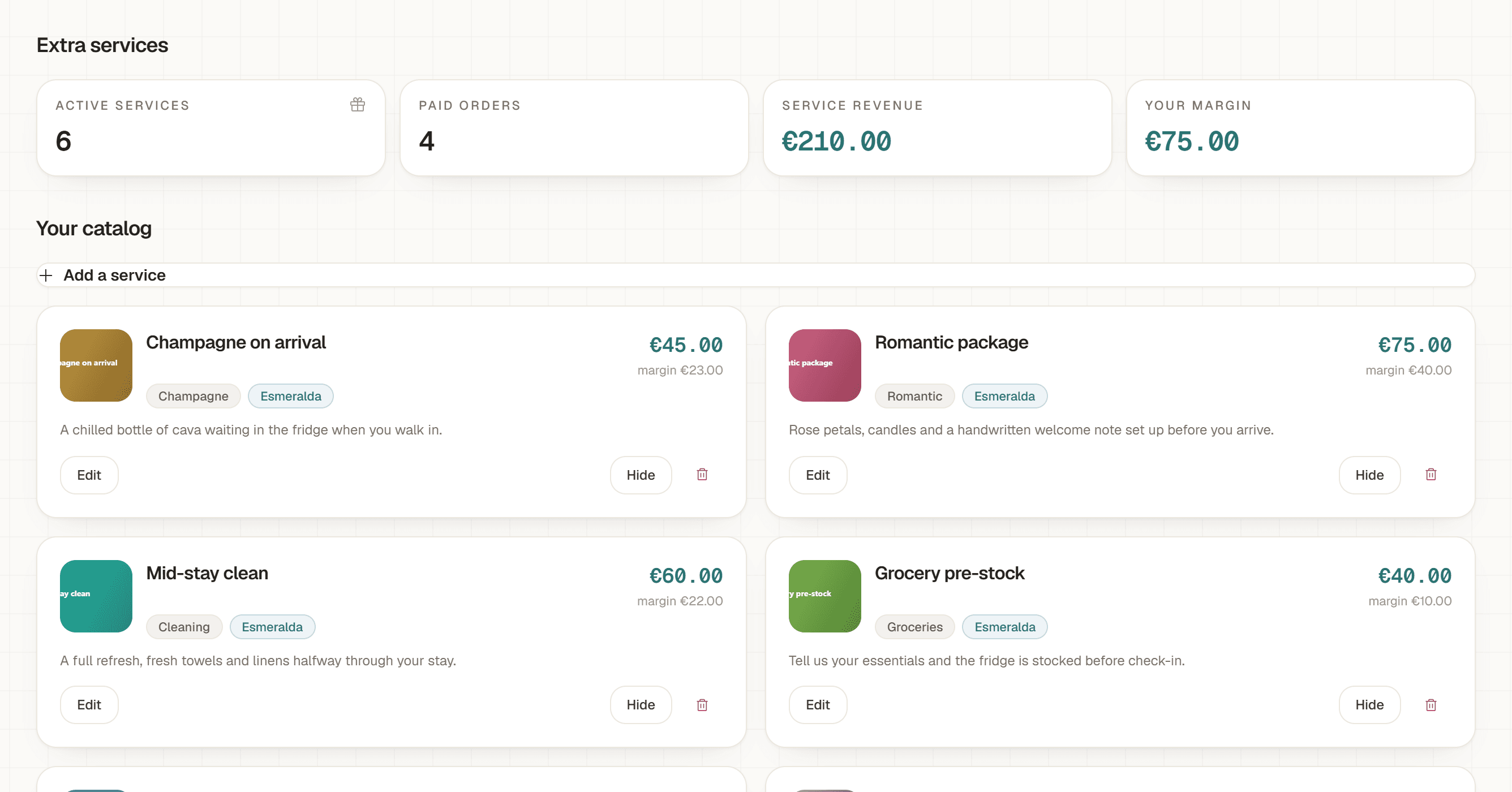Edit the Romantic package service
Image resolution: width=1512 pixels, height=792 pixels.
818,475
